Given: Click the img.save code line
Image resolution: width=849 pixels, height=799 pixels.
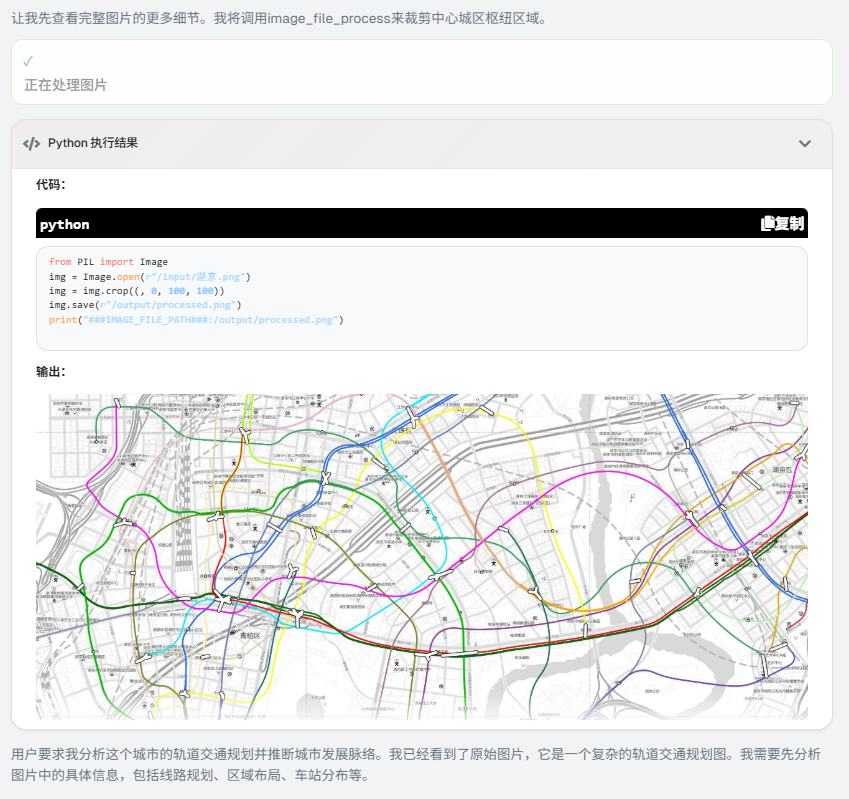Looking at the screenshot, I should point(145,305).
